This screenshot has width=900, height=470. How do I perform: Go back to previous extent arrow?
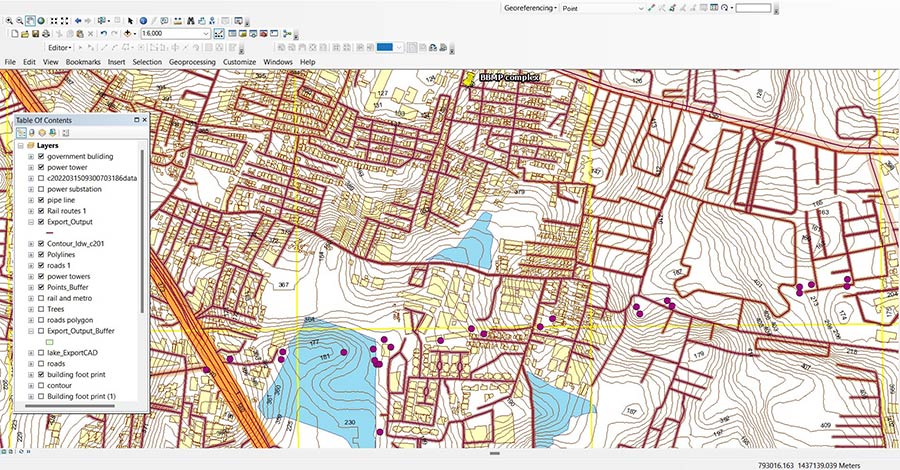coord(77,20)
